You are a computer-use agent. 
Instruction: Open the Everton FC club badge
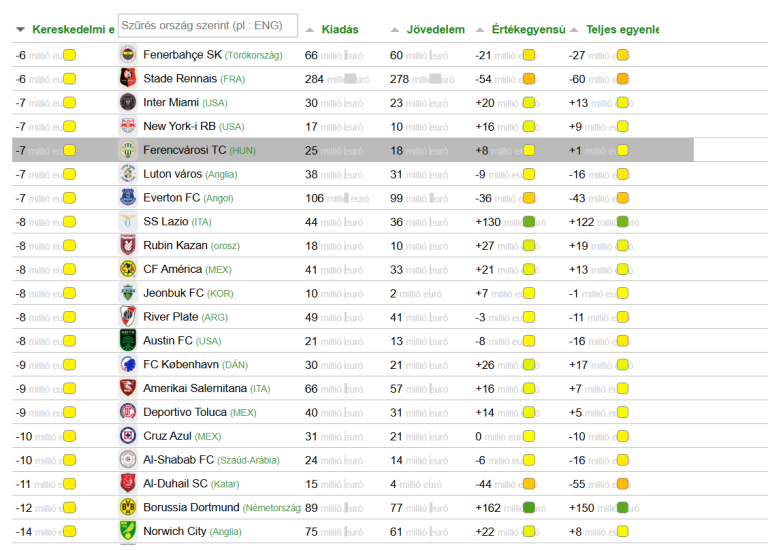pyautogui.click(x=127, y=198)
